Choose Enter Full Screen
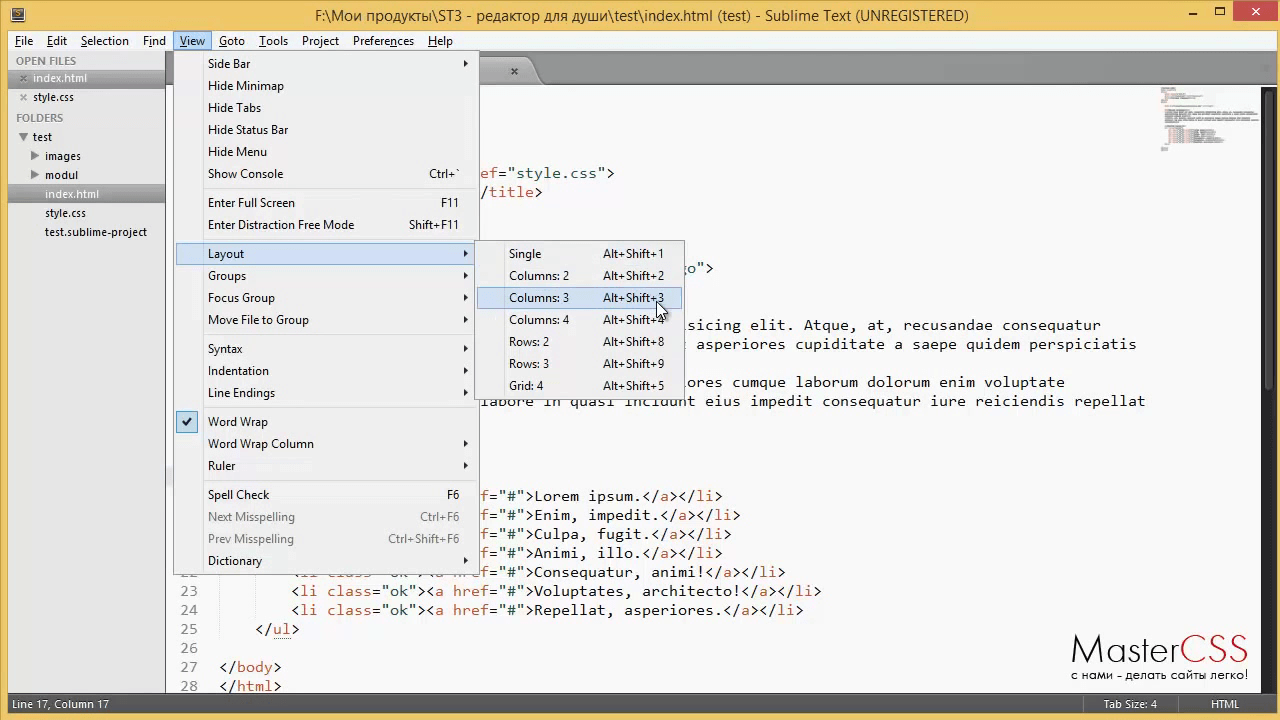The width and height of the screenshot is (1280, 720). pos(327,203)
